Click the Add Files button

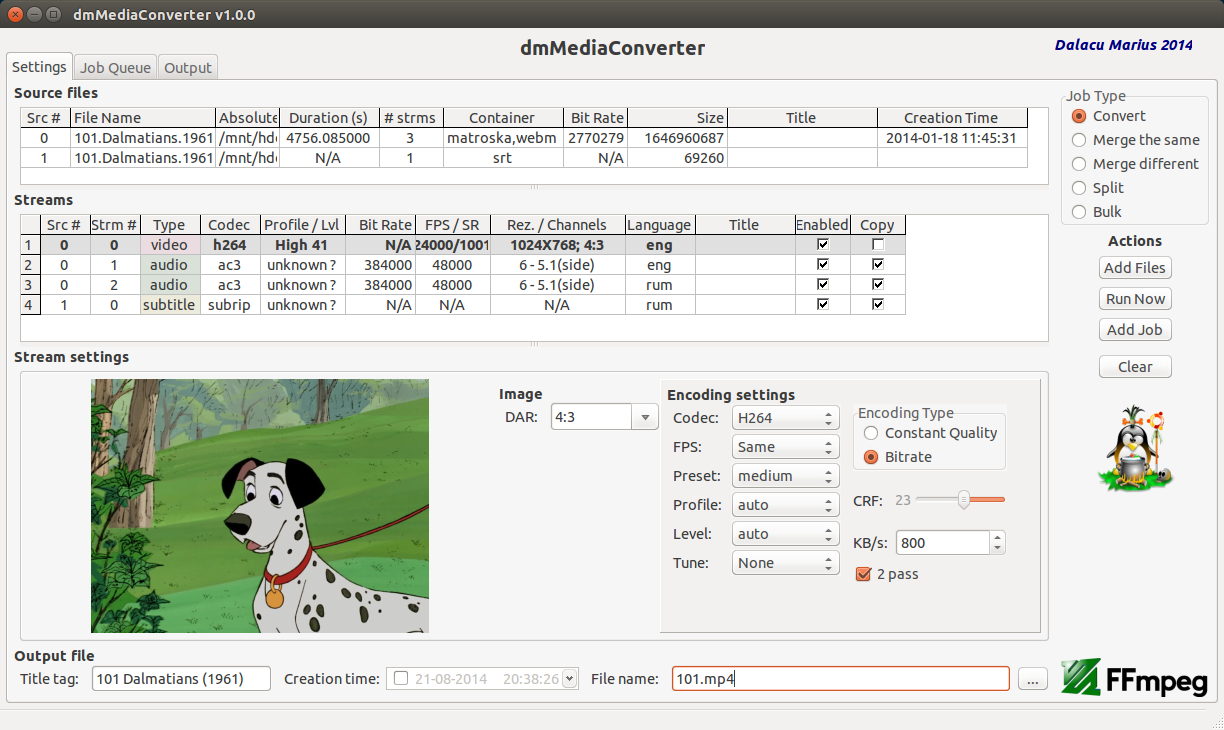click(1135, 268)
